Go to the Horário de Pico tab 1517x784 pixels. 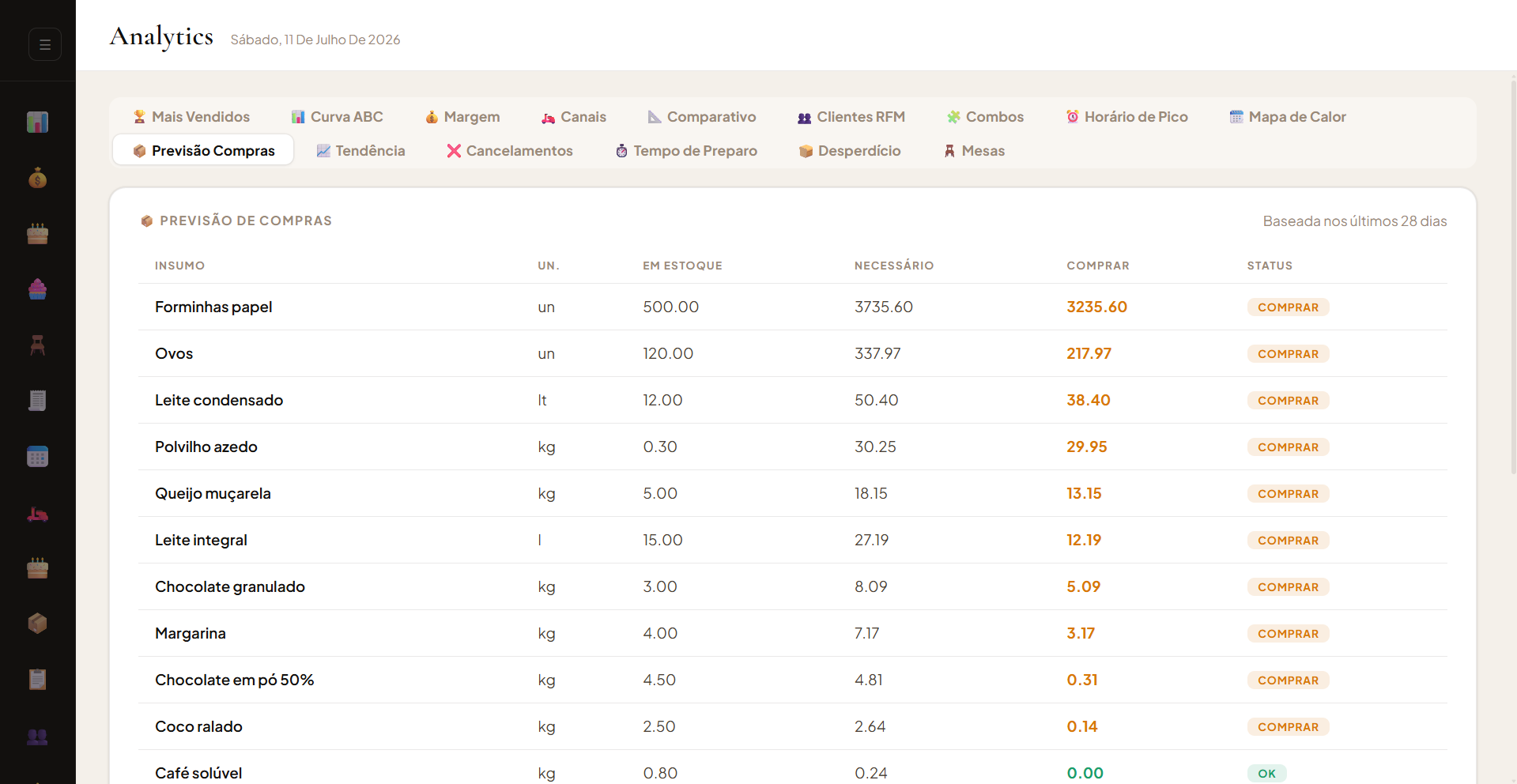tap(1127, 117)
